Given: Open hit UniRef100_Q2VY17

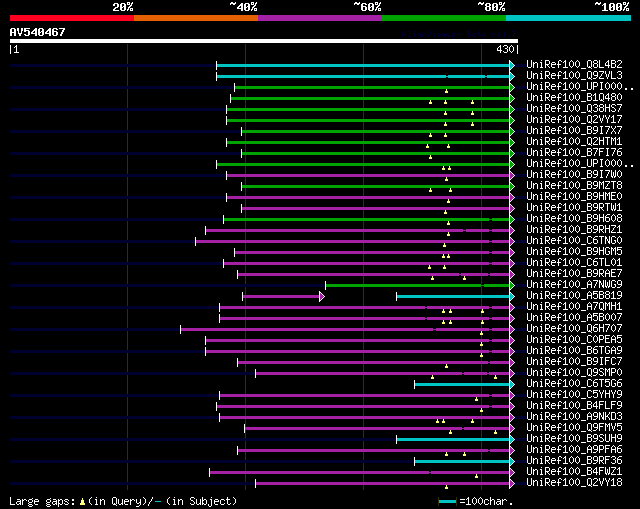Looking at the screenshot, I should click(x=574, y=120).
